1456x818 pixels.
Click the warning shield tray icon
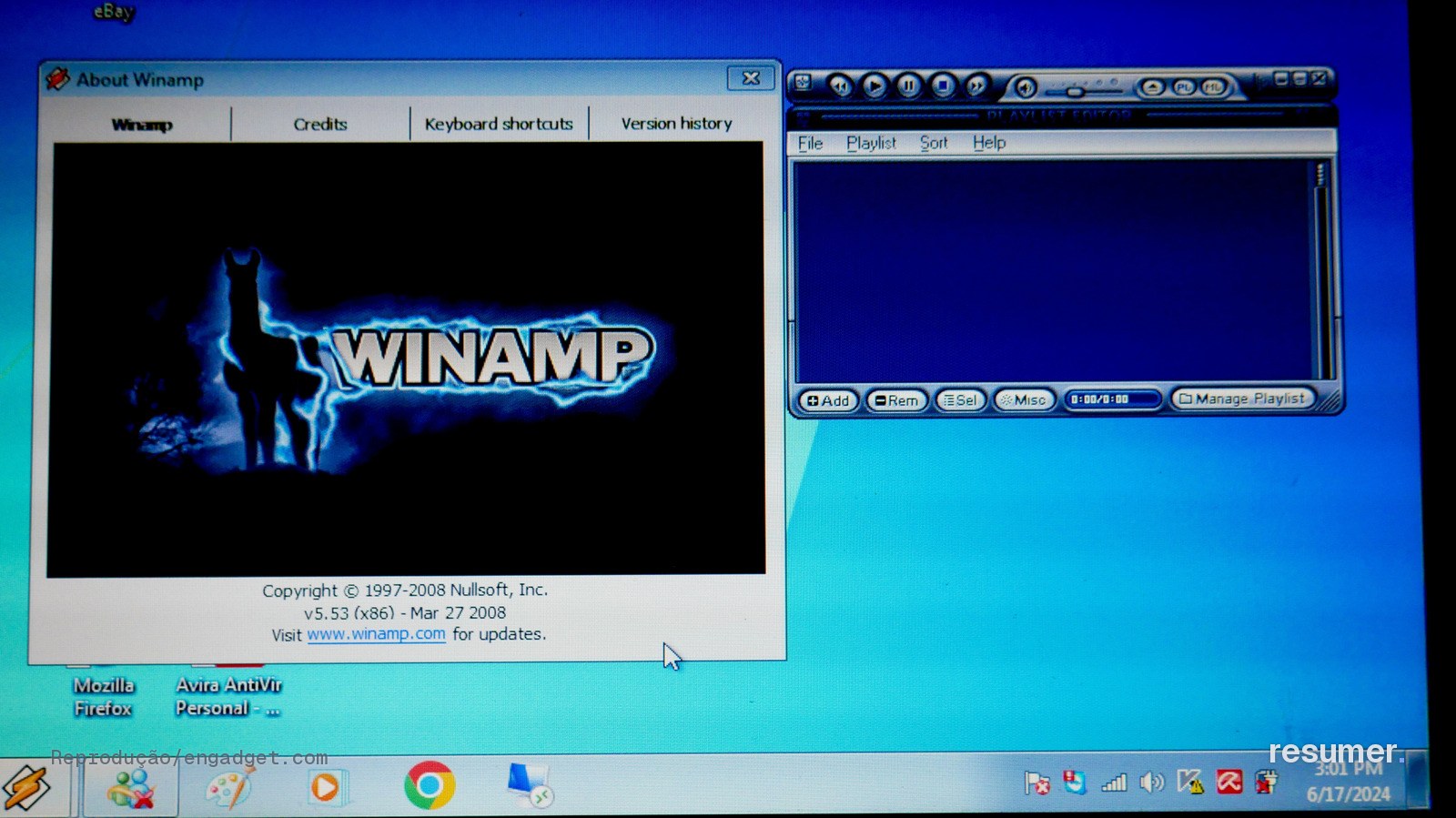pyautogui.click(x=1190, y=782)
